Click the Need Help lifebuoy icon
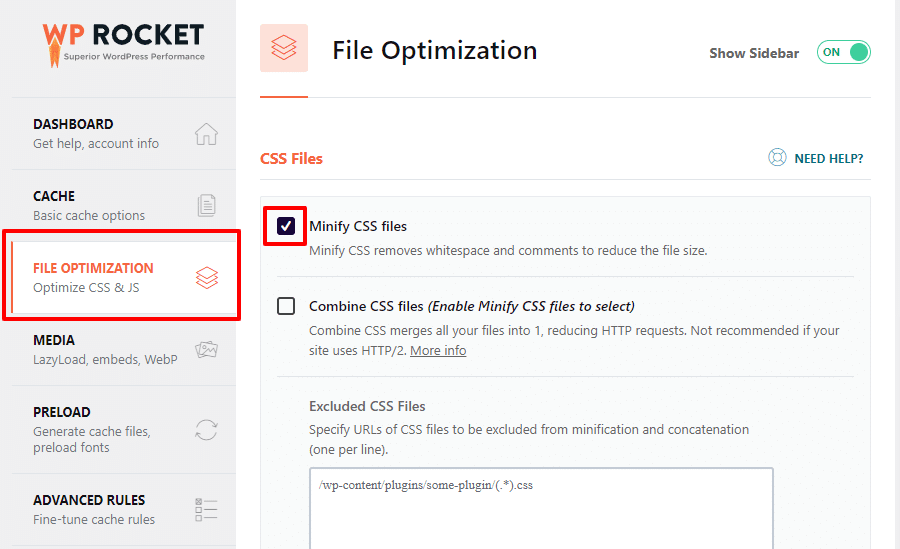900x549 pixels. (x=777, y=157)
